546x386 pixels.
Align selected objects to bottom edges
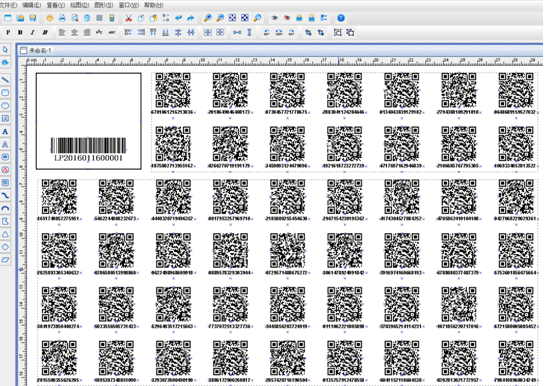(x=166, y=32)
